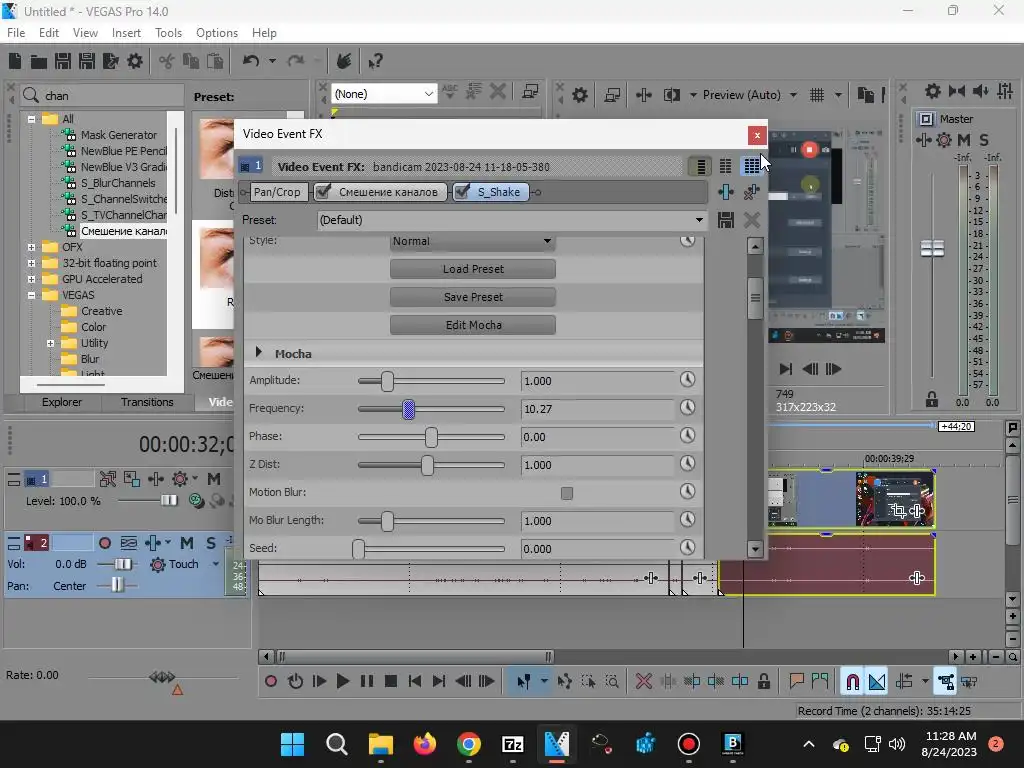Image resolution: width=1024 pixels, height=768 pixels.
Task: Mute audio track 2 with M button
Action: coord(187,543)
